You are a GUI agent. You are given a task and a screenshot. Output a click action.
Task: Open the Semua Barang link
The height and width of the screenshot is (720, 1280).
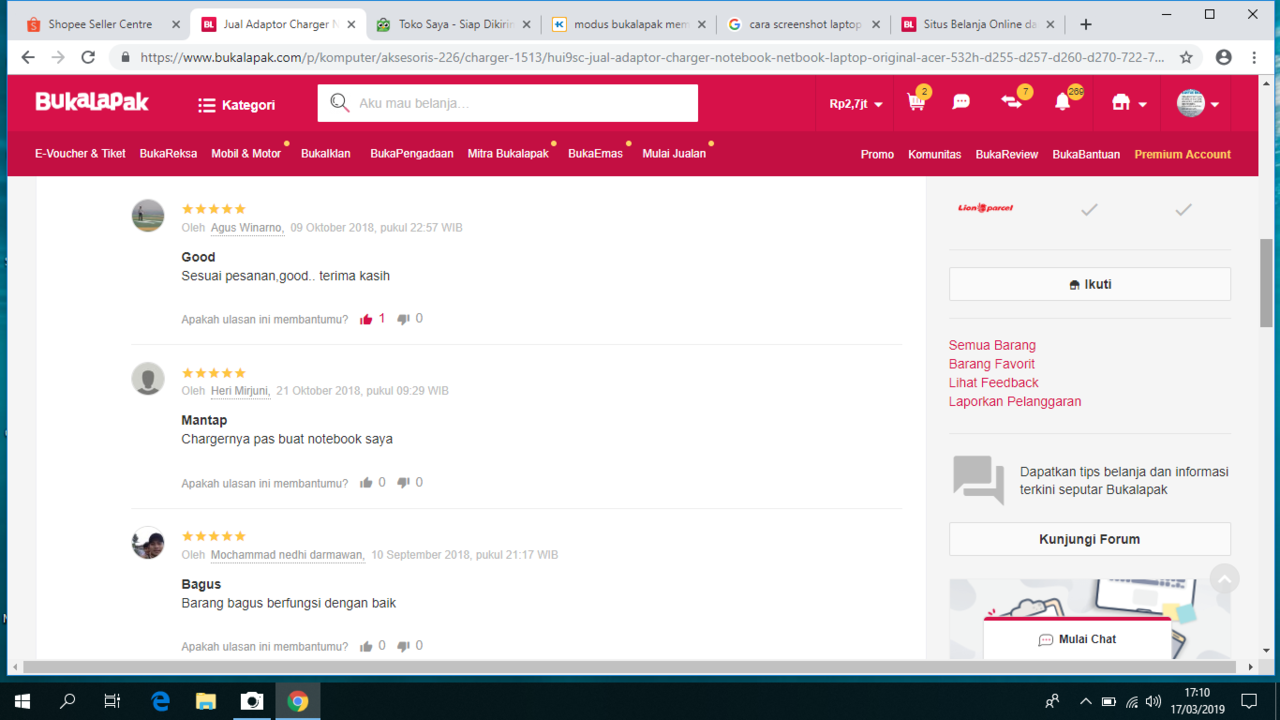point(992,345)
